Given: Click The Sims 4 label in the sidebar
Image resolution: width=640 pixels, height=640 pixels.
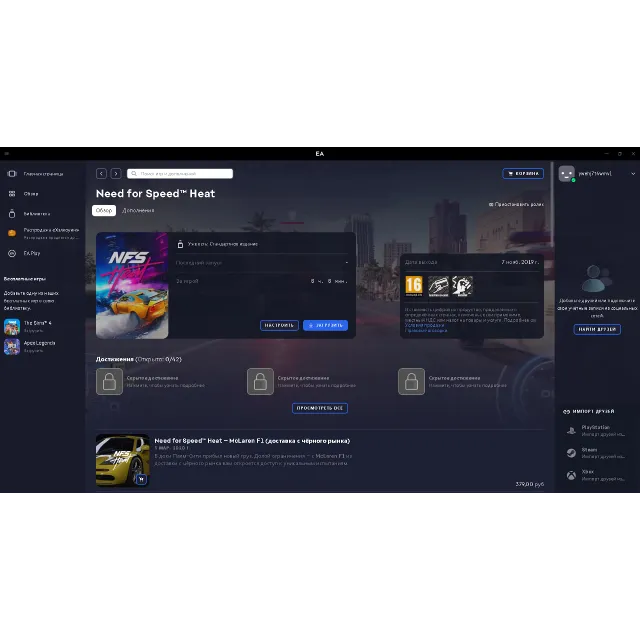Looking at the screenshot, I should click(37, 323).
